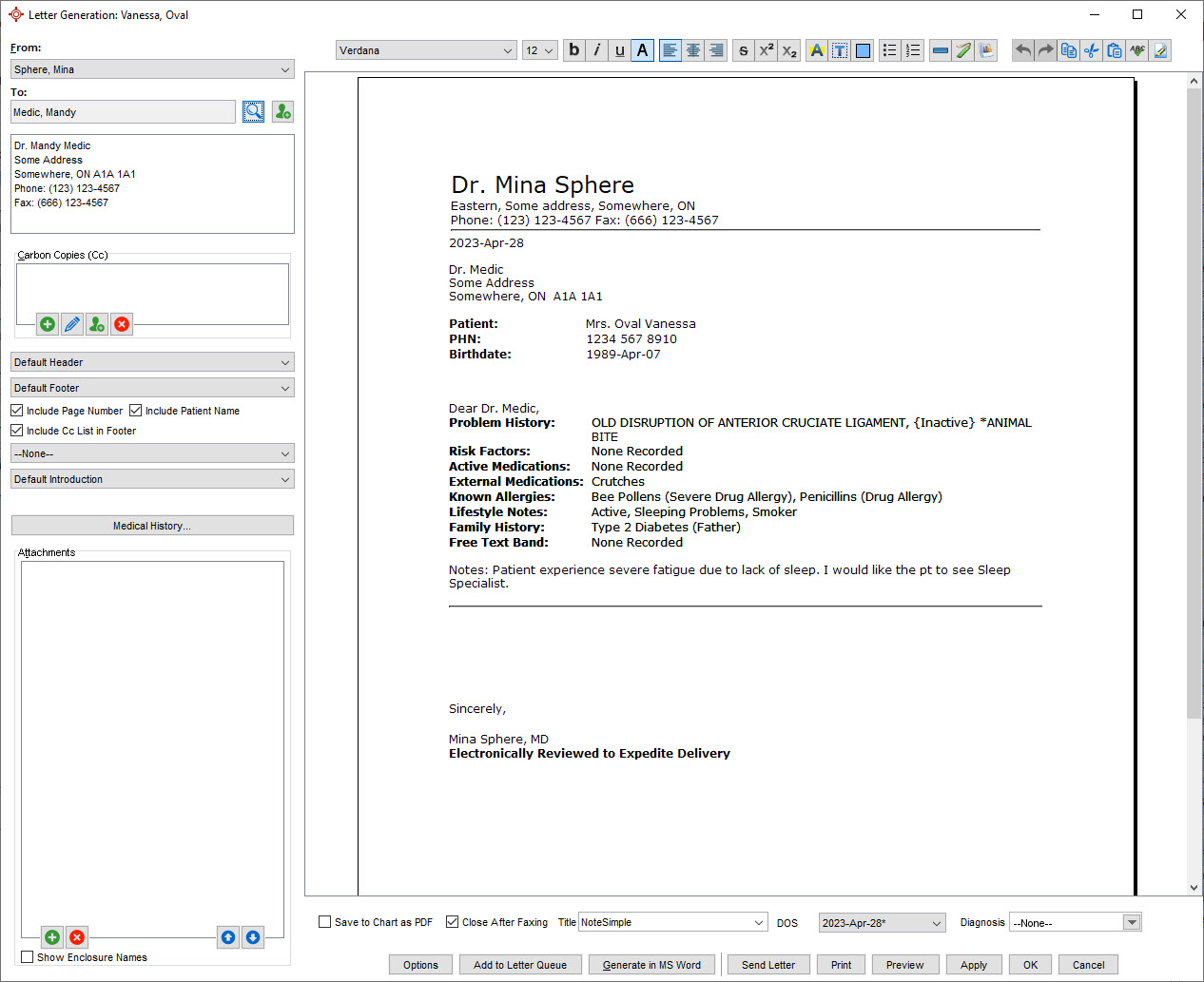The width and height of the screenshot is (1204, 982).
Task: Insert a bulleted list
Action: pos(889,49)
